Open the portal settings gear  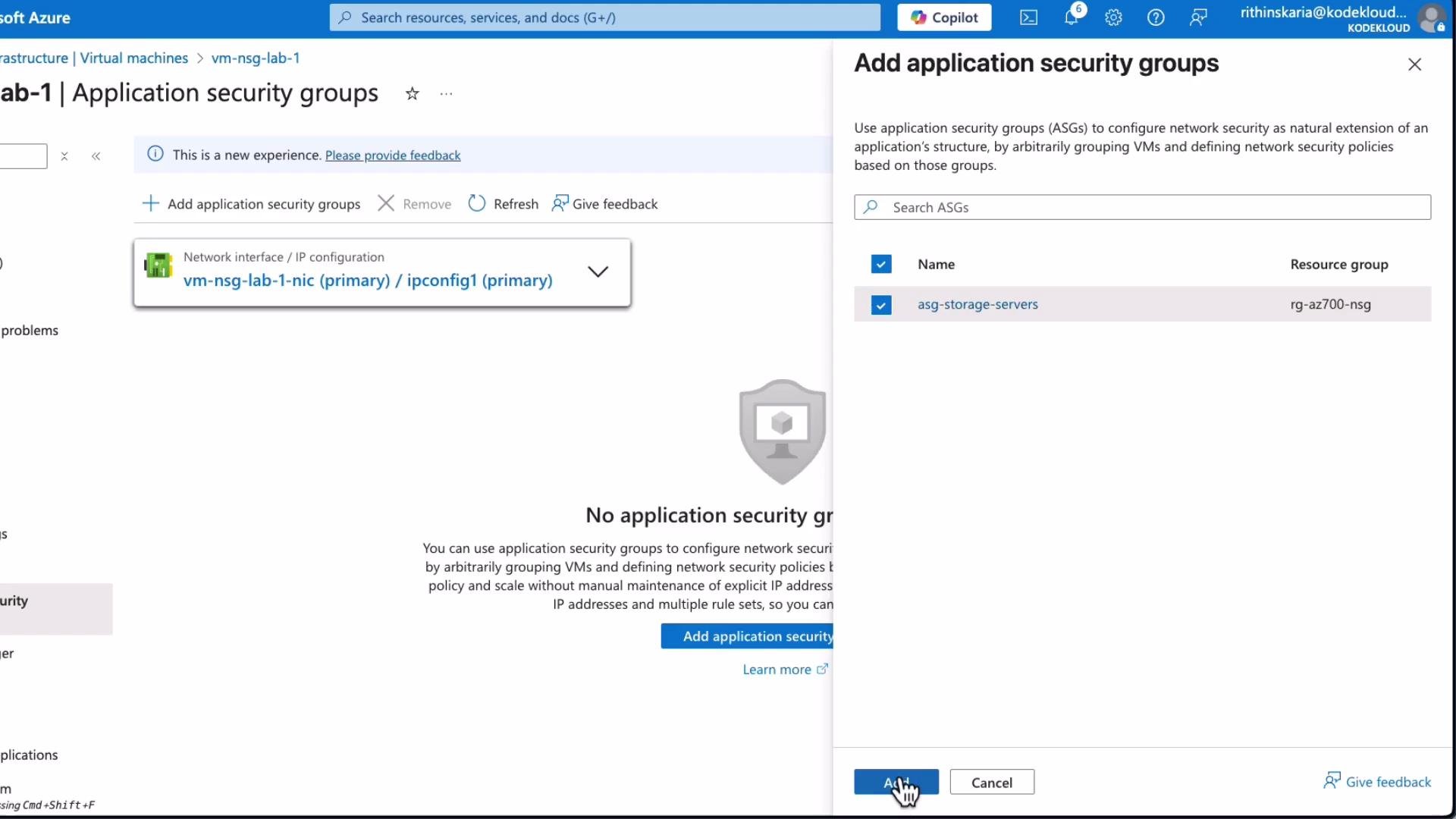point(1113,17)
